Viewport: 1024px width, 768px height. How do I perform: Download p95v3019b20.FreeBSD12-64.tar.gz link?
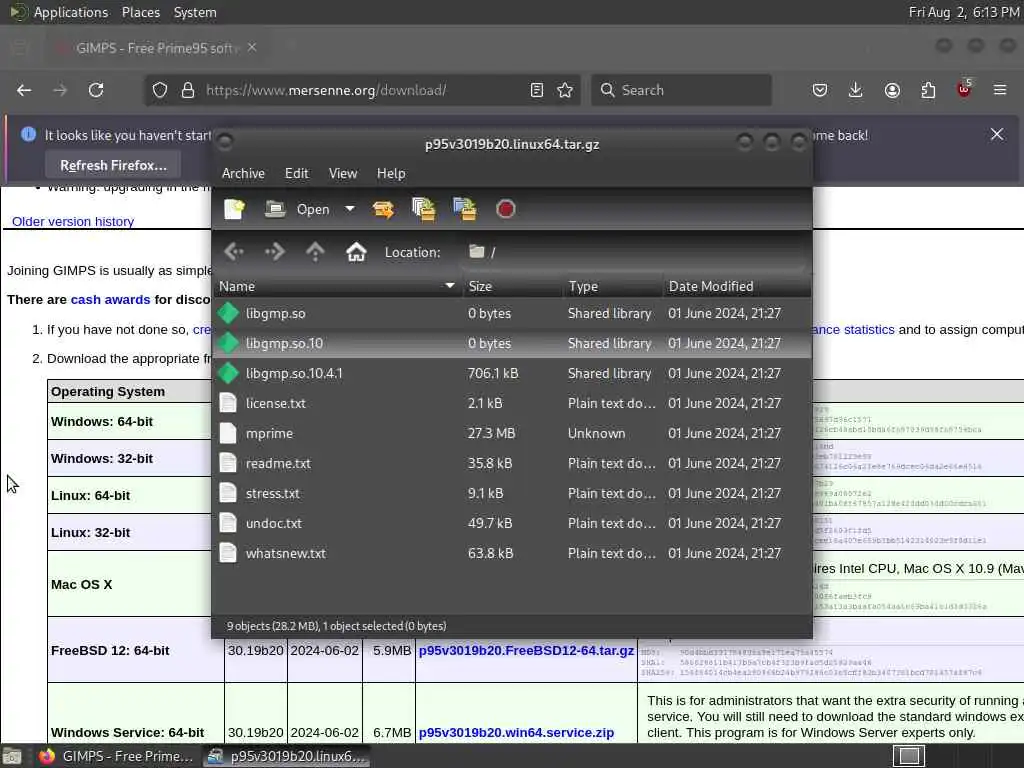(x=526, y=650)
